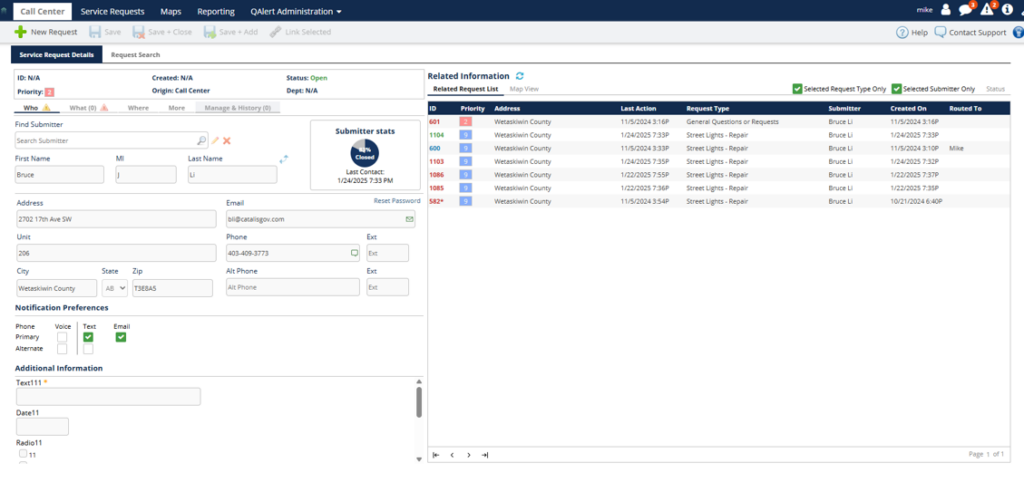Click the Reset Password link
The width and height of the screenshot is (1024, 492).
(397, 201)
